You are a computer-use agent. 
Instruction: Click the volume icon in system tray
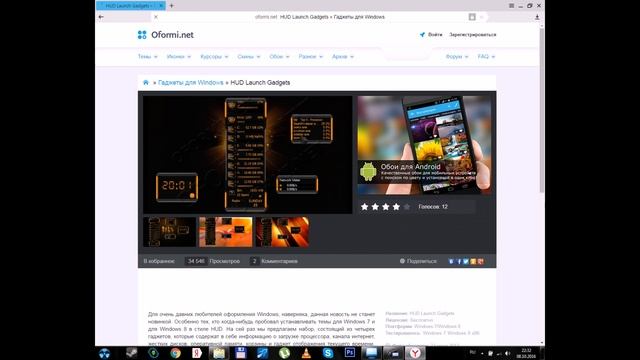(x=507, y=353)
